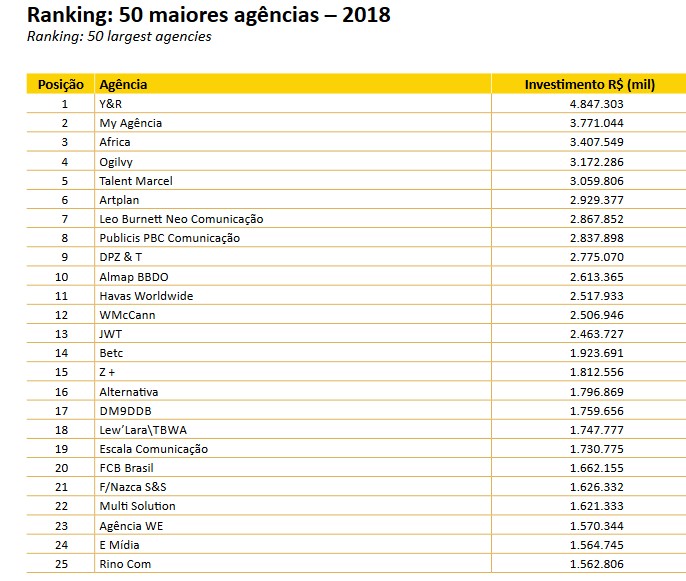Viewport: 686px width, 581px height.
Task: Click the 'Investimento R$ (mil)' column header
Action: pos(589,85)
